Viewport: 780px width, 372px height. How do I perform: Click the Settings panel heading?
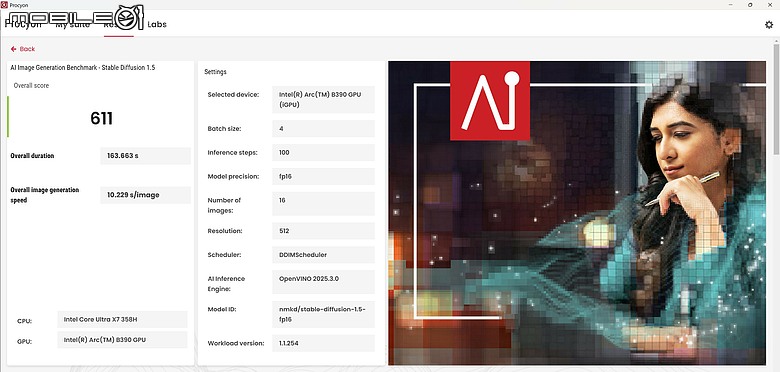coord(215,72)
